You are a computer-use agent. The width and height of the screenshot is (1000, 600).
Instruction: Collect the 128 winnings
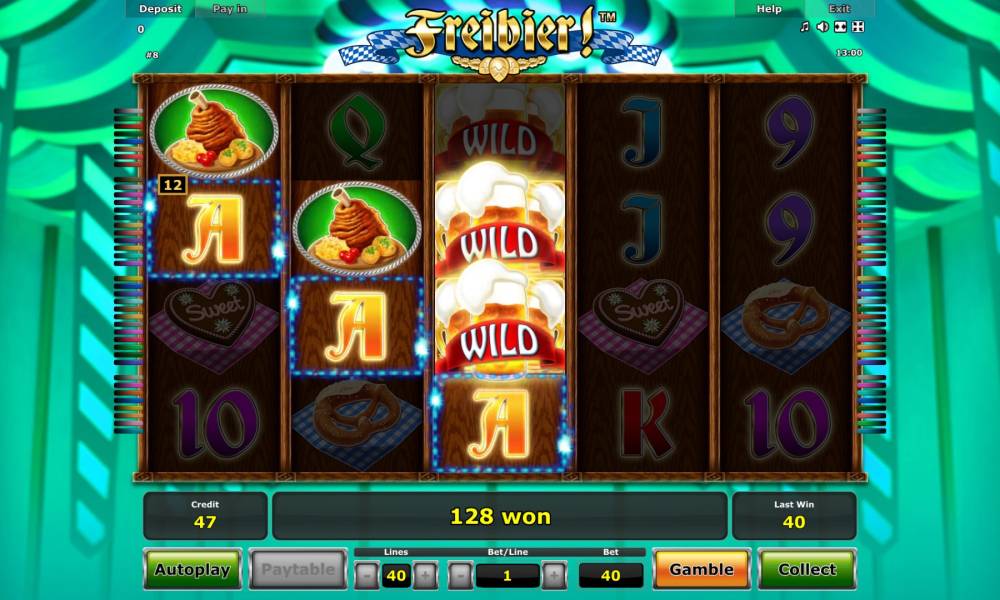tap(807, 569)
